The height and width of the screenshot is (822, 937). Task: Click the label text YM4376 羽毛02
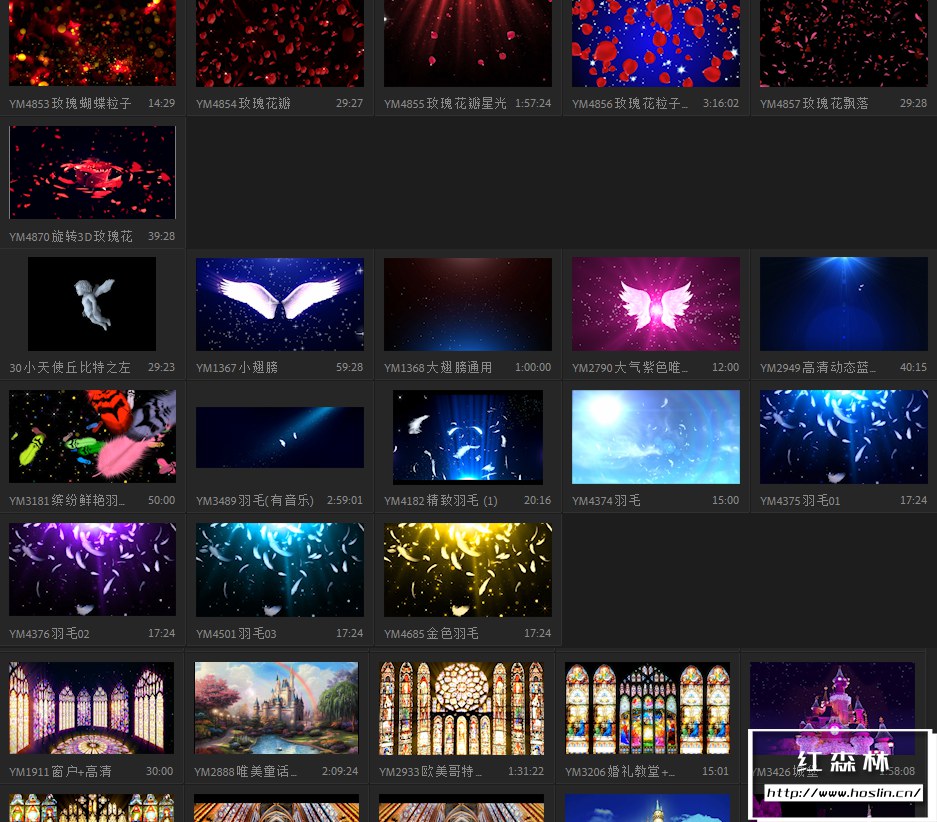49,633
